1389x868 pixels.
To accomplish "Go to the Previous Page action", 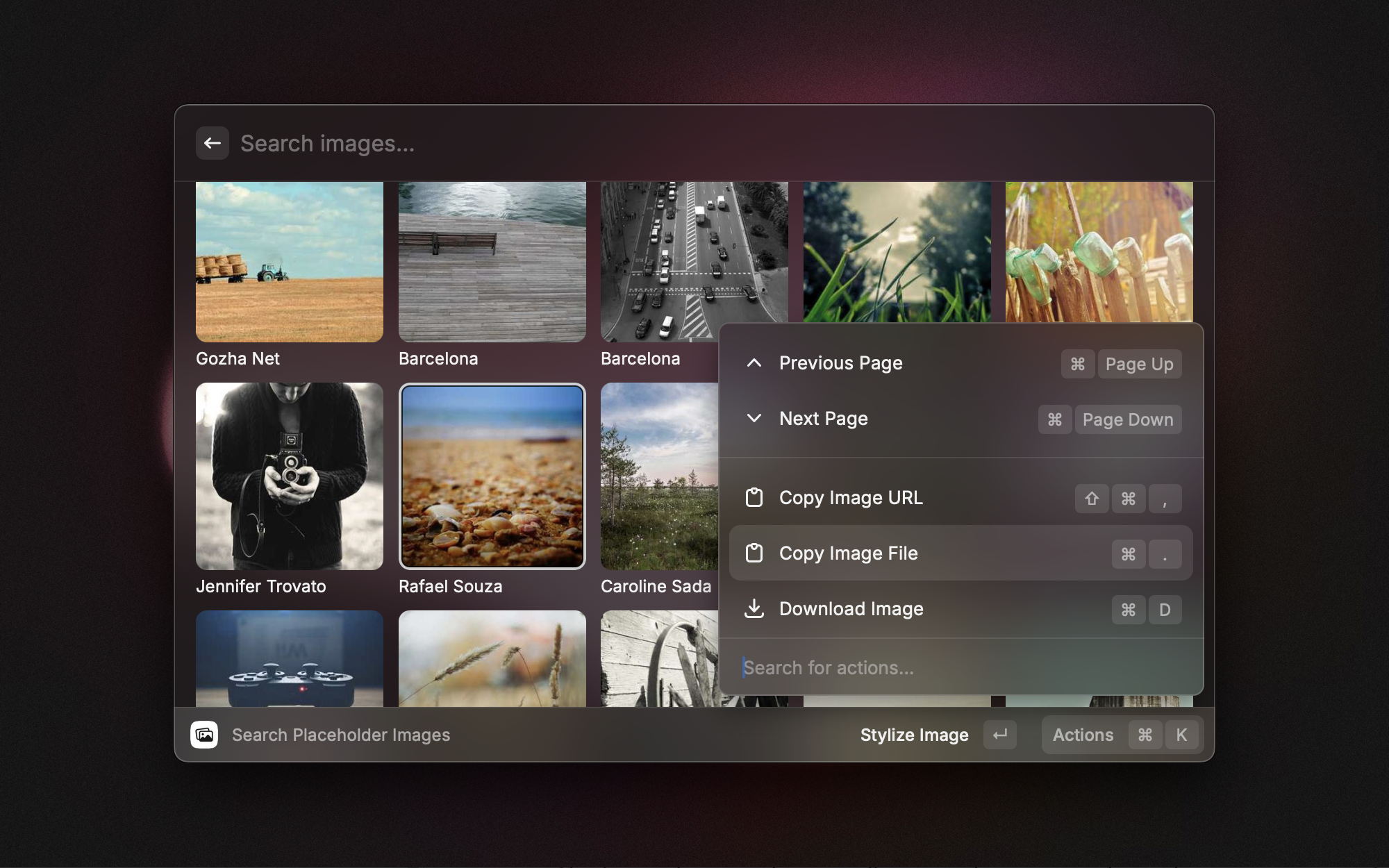I will pyautogui.click(x=841, y=363).
